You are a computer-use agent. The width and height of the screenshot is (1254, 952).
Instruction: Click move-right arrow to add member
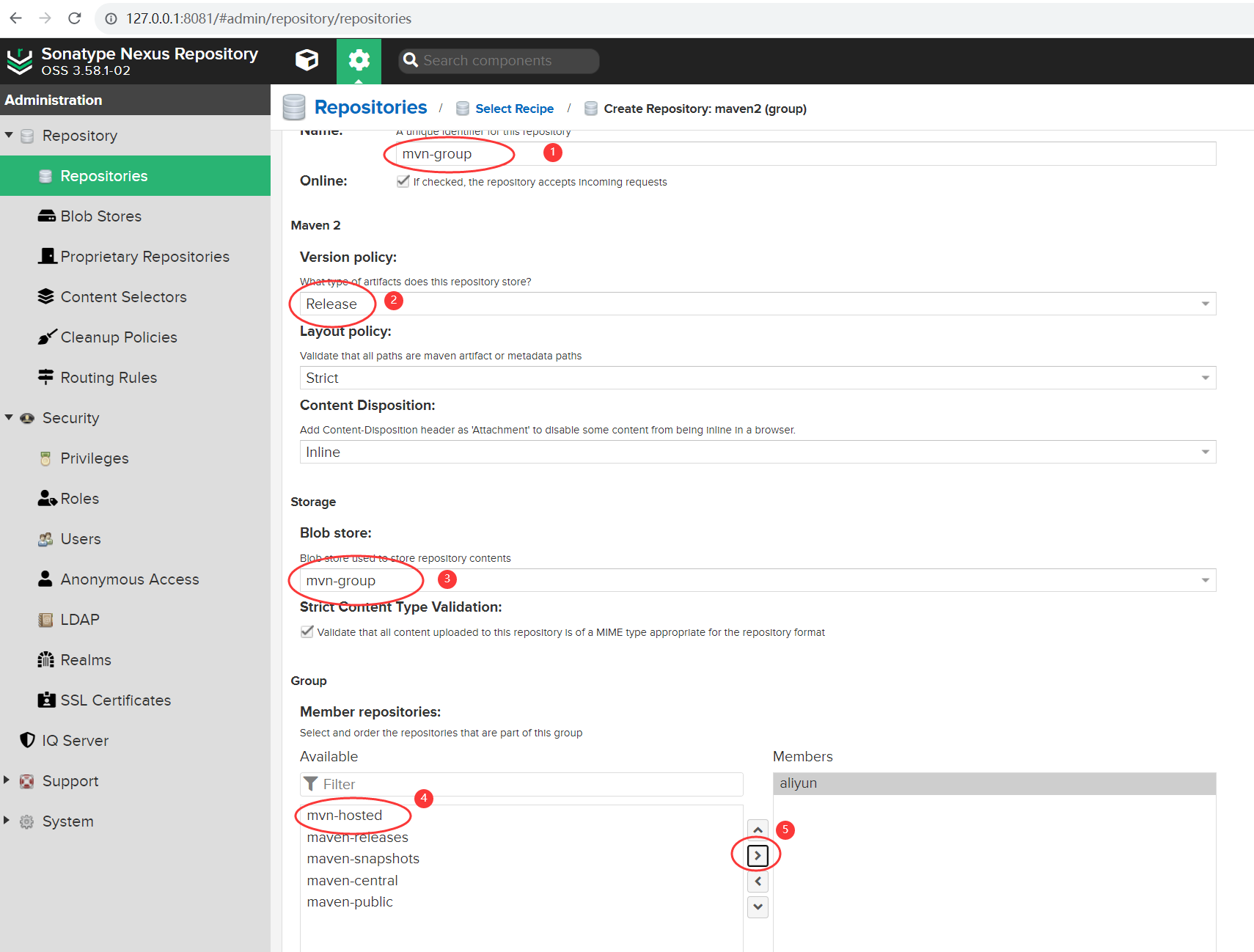point(758,855)
